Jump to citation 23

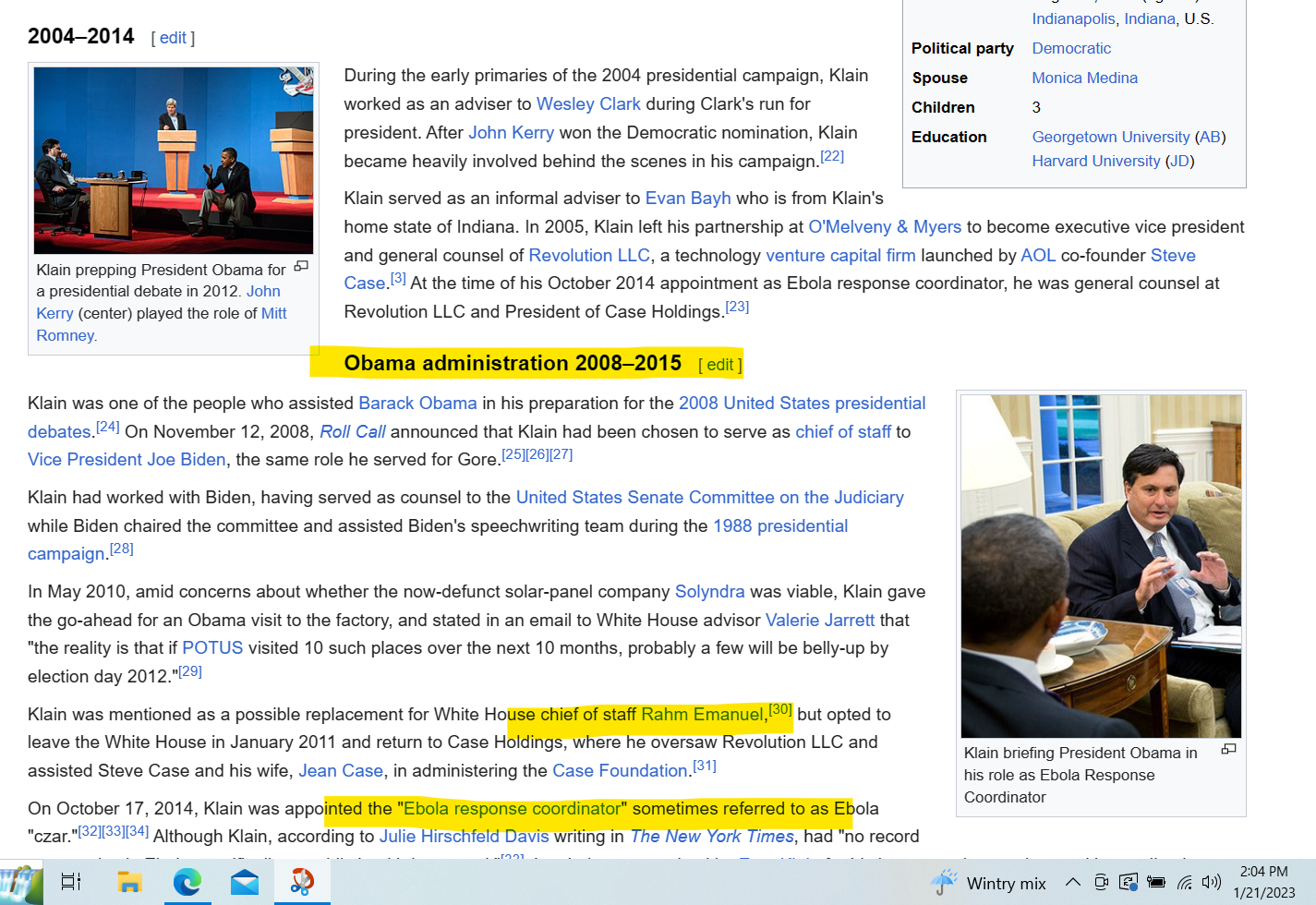(737, 307)
